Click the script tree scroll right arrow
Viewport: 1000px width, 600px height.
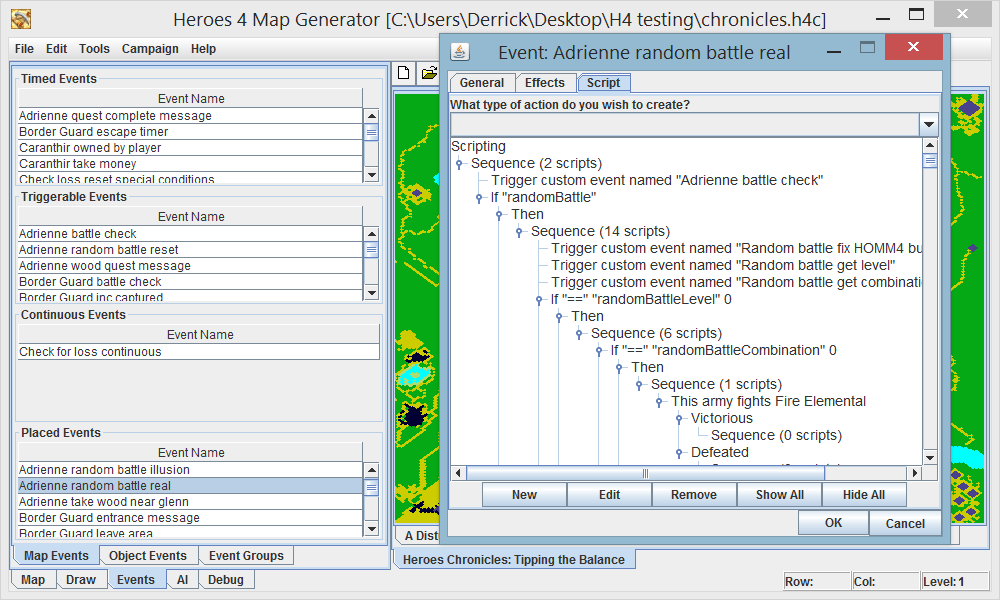click(x=915, y=473)
